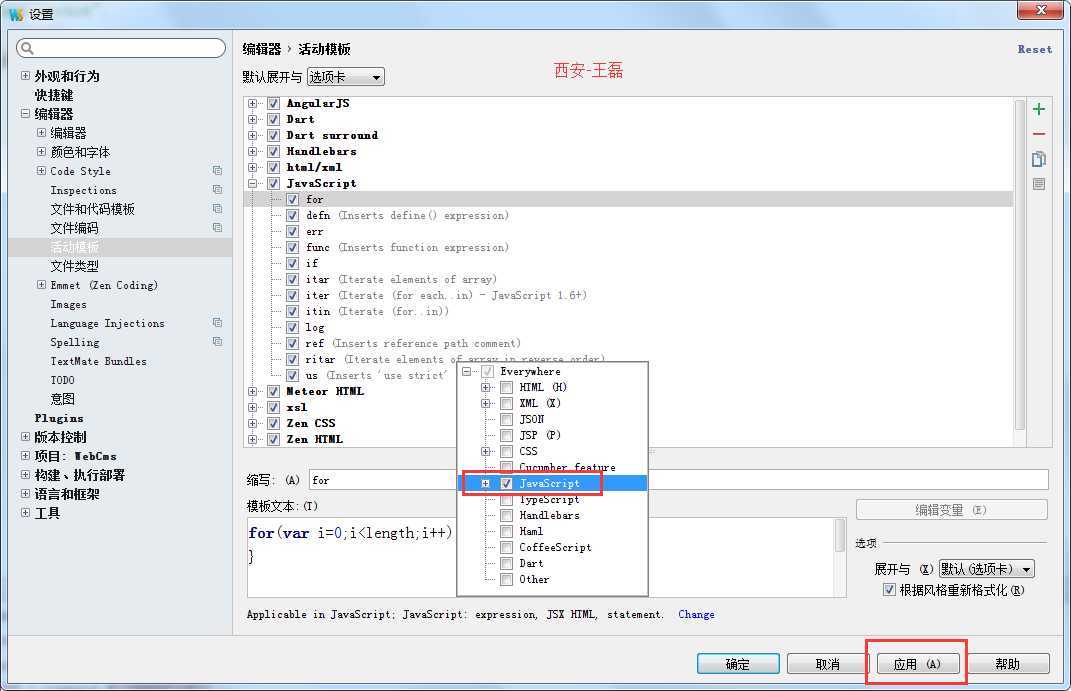The height and width of the screenshot is (691, 1071).
Task: Click the project-level icon beside 文件编码
Action: [217, 227]
